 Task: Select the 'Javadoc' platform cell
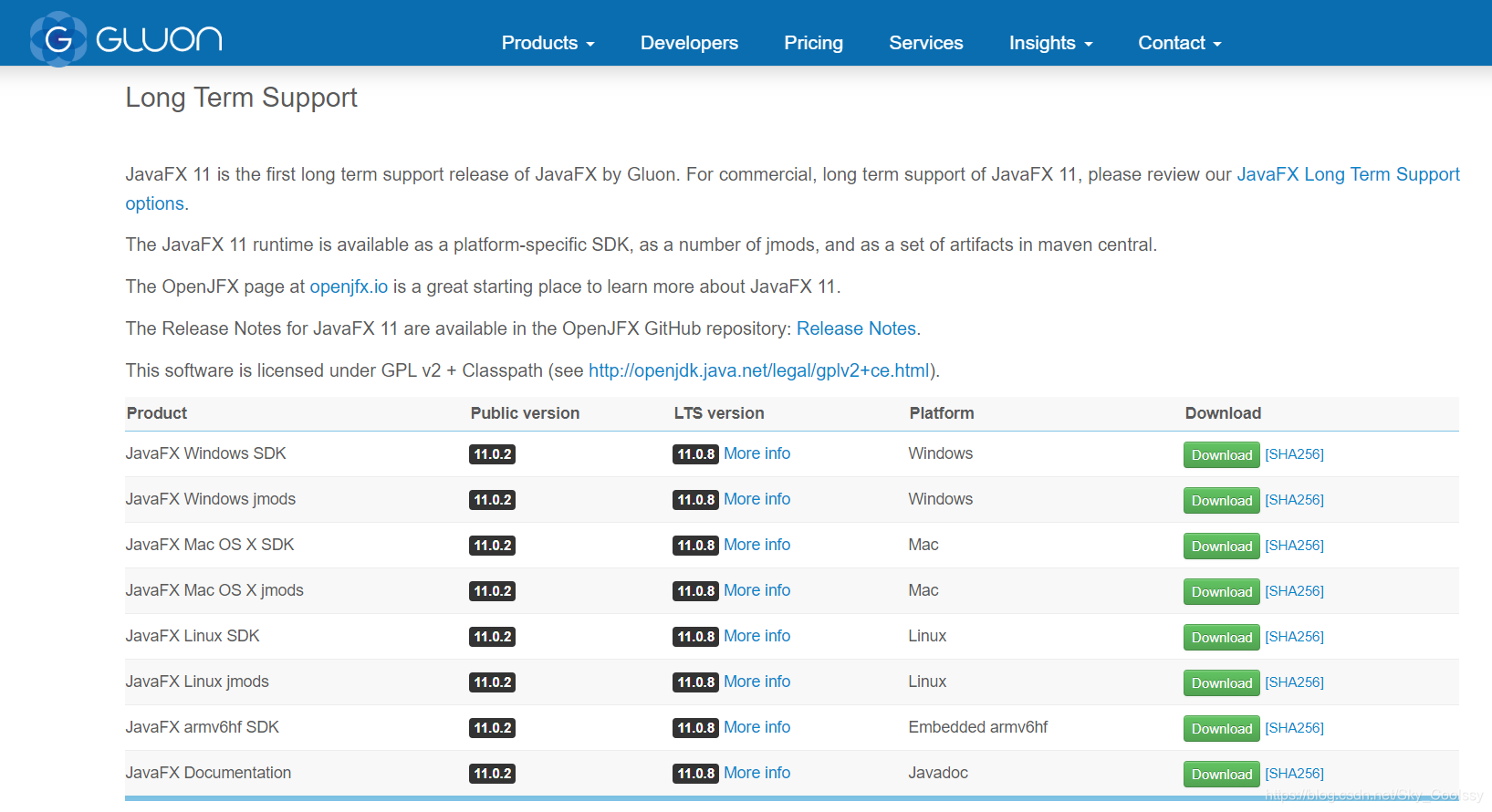(x=937, y=773)
